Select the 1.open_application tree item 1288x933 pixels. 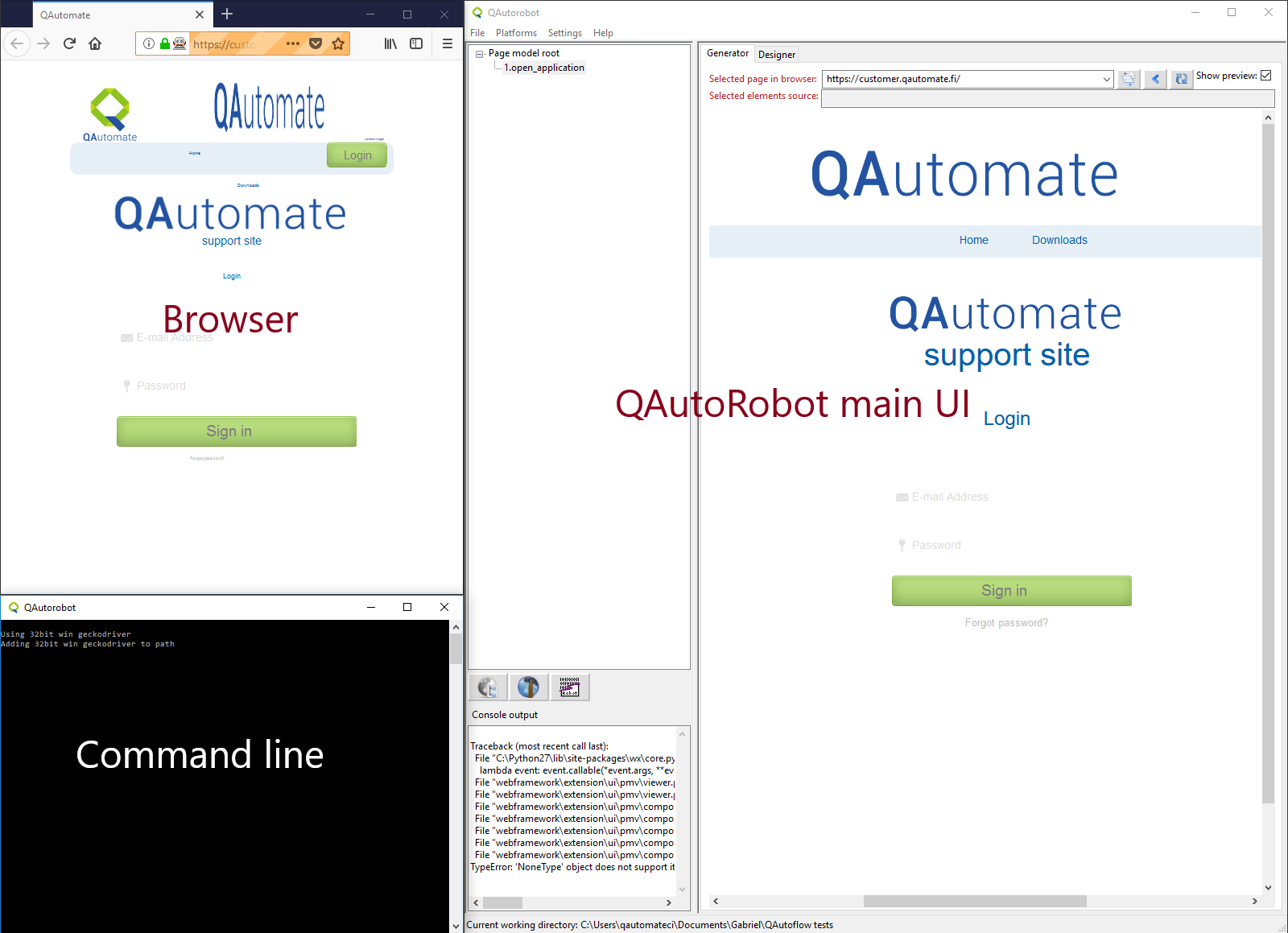tap(544, 68)
